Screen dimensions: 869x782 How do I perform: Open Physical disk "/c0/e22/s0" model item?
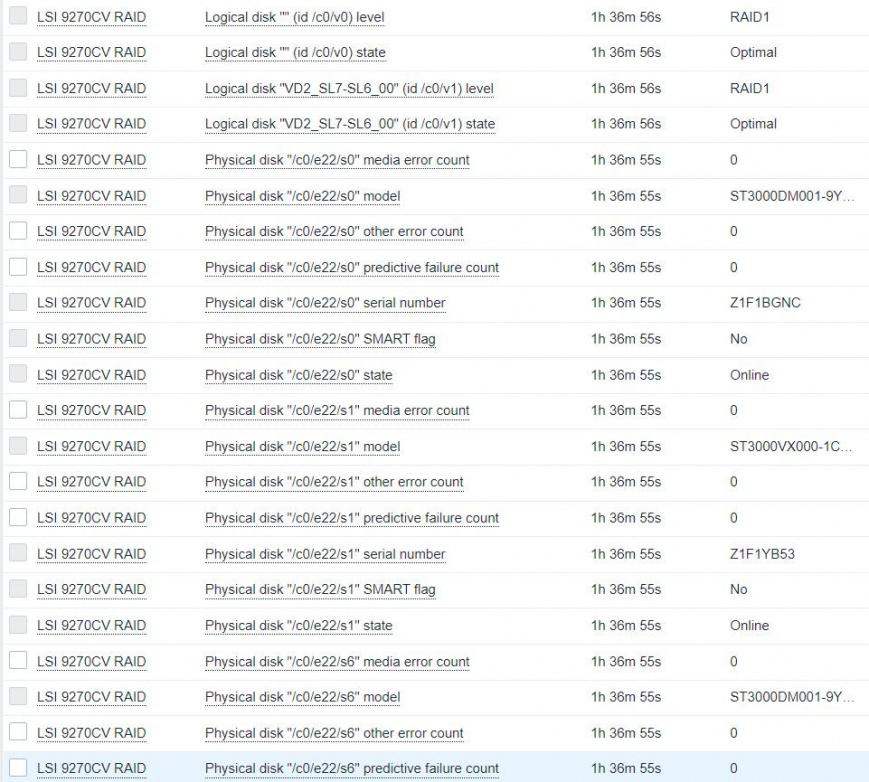click(302, 196)
